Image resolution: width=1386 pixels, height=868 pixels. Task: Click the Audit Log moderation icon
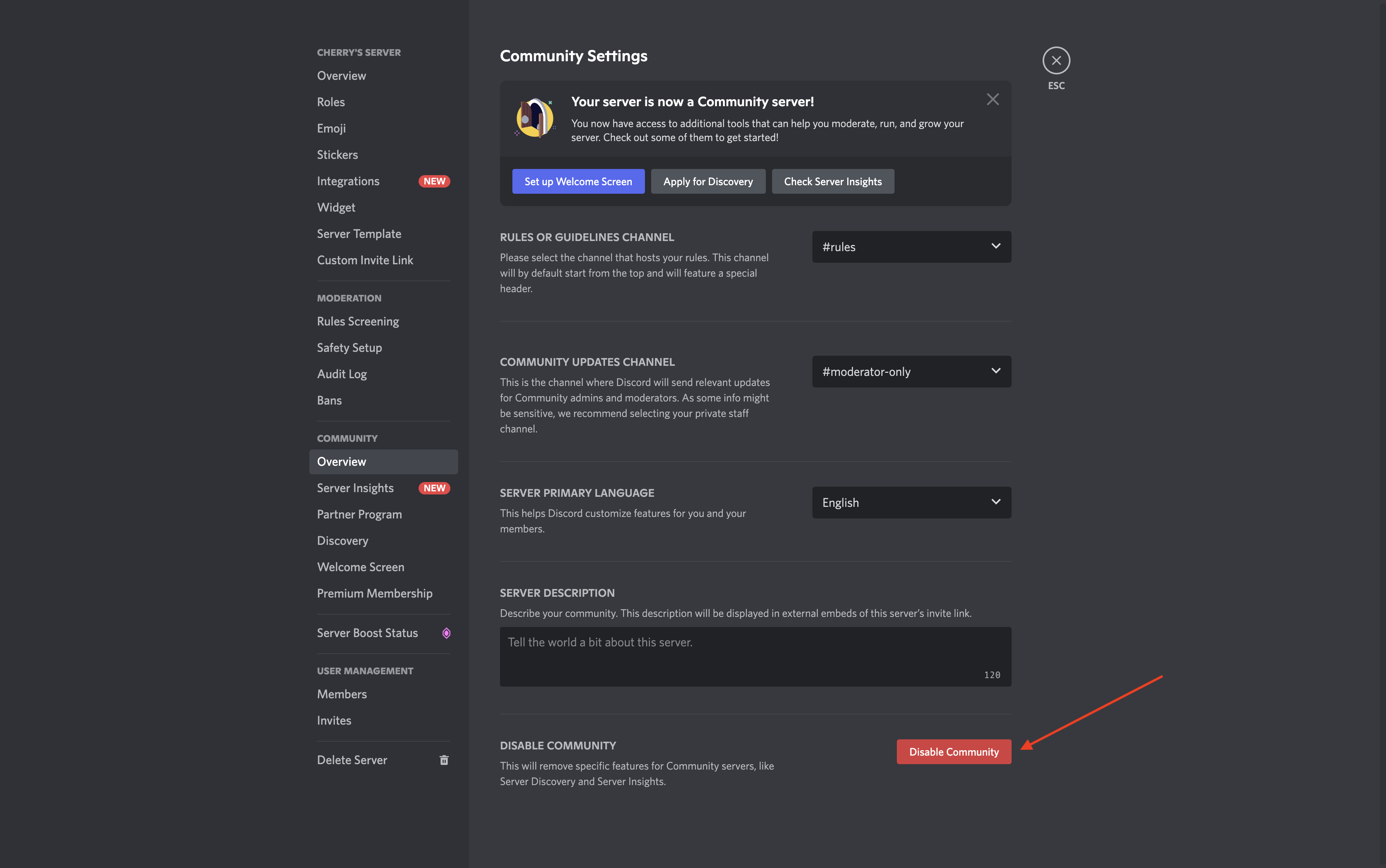pyautogui.click(x=341, y=373)
